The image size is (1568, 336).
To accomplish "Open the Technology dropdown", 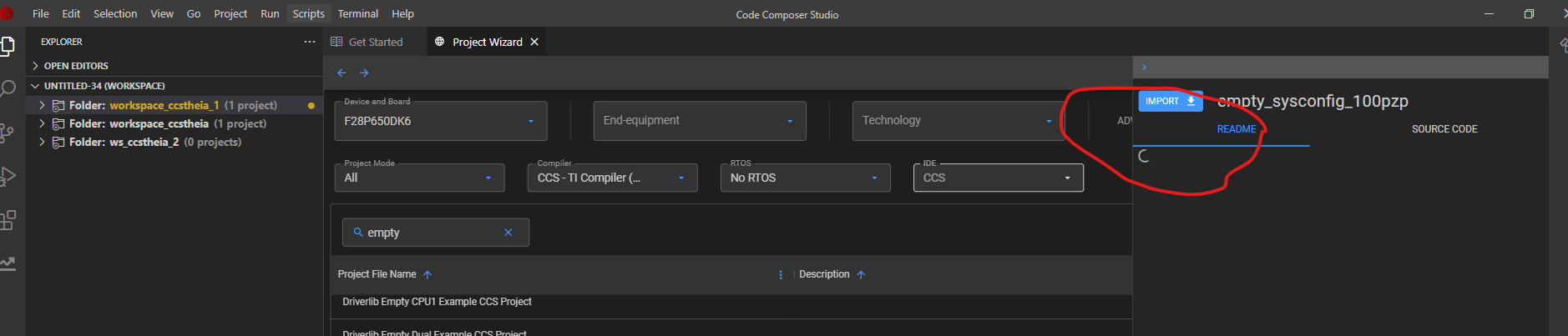I will pyautogui.click(x=959, y=121).
